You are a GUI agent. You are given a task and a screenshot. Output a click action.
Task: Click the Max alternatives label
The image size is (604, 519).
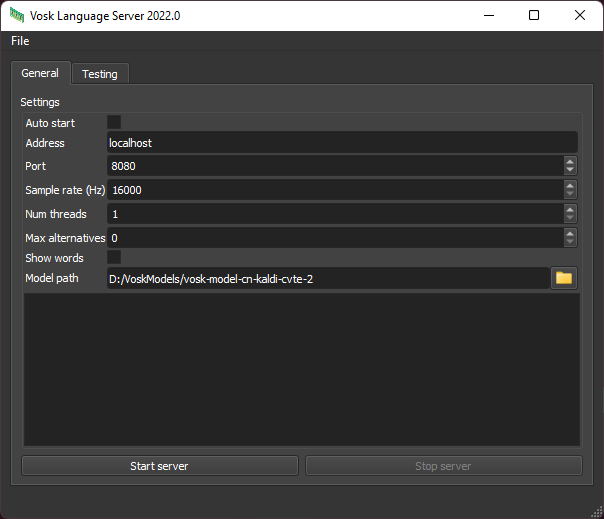point(65,238)
